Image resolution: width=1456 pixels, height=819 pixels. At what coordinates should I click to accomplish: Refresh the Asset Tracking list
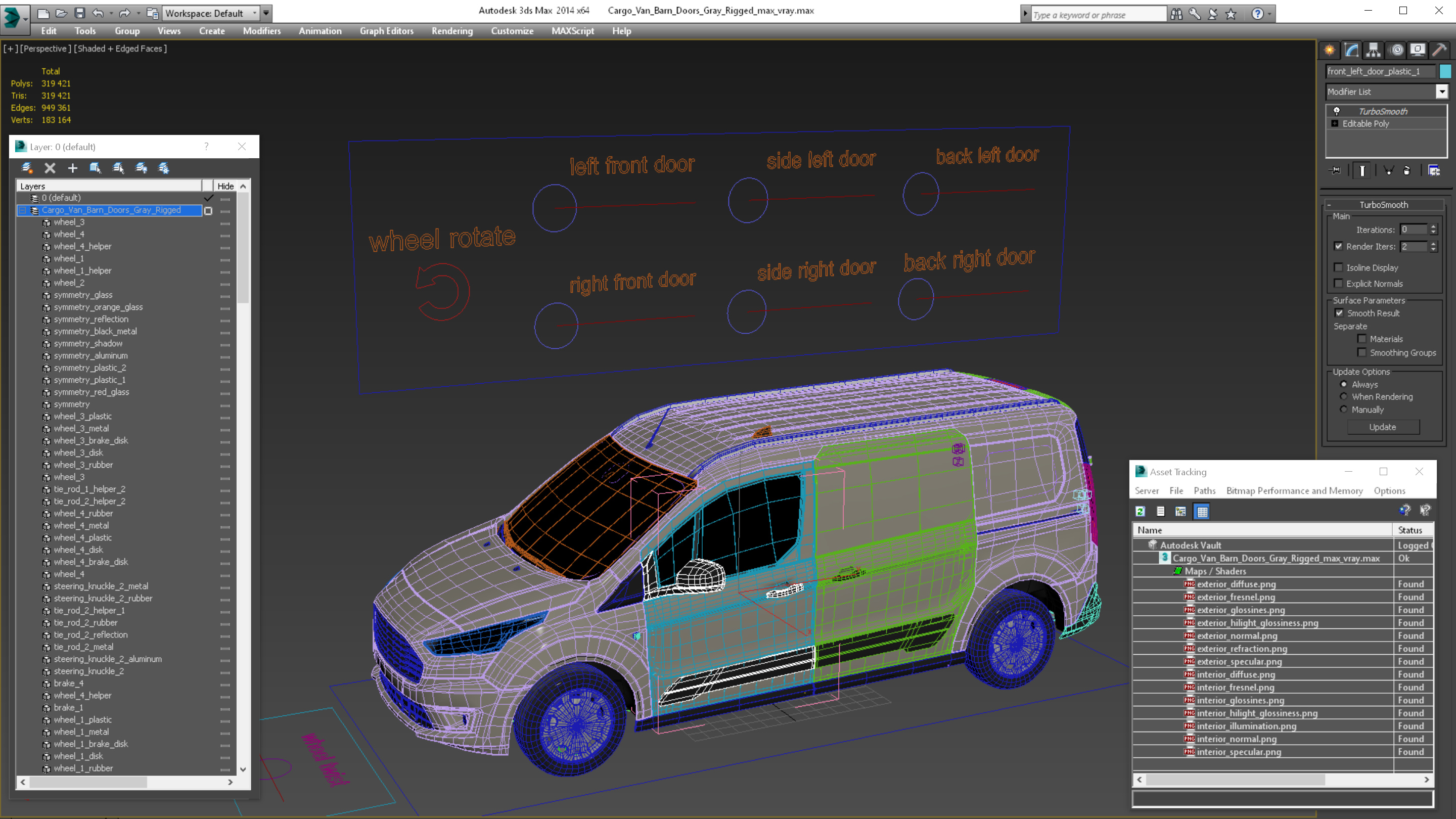[x=1140, y=512]
